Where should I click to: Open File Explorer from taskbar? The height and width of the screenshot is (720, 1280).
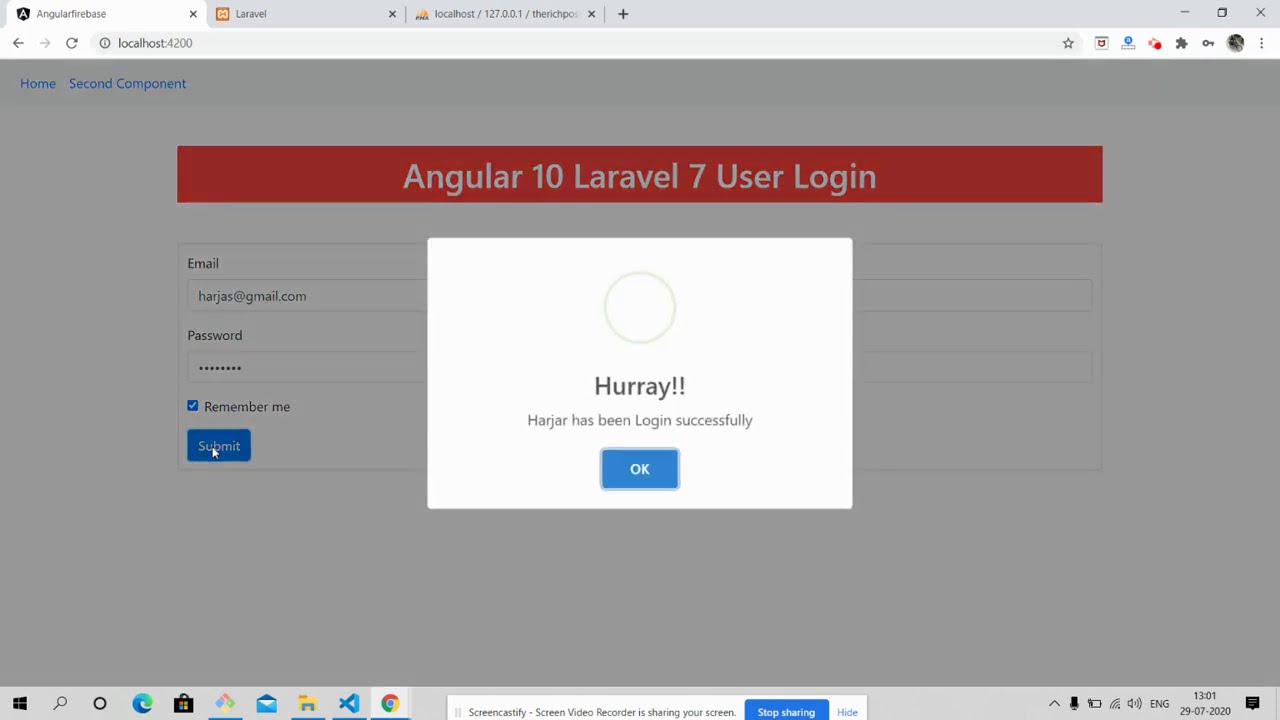(x=307, y=704)
